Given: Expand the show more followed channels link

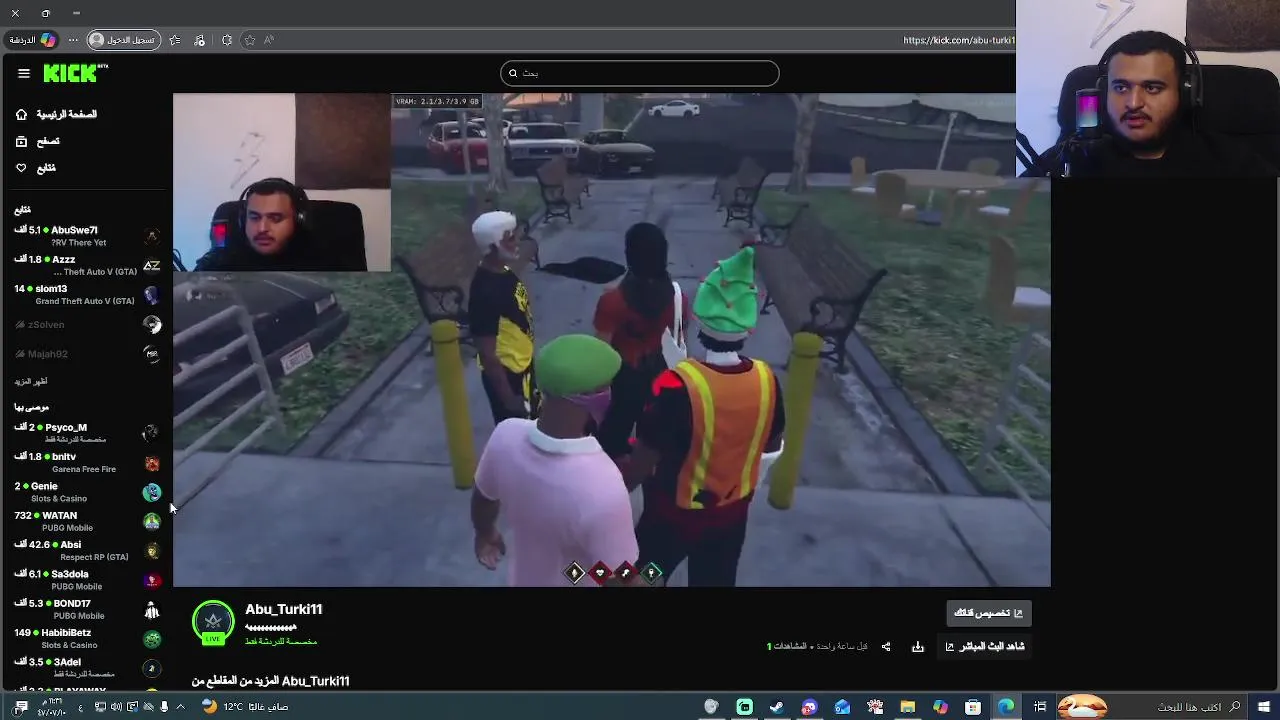Looking at the screenshot, I should pyautogui.click(x=31, y=381).
